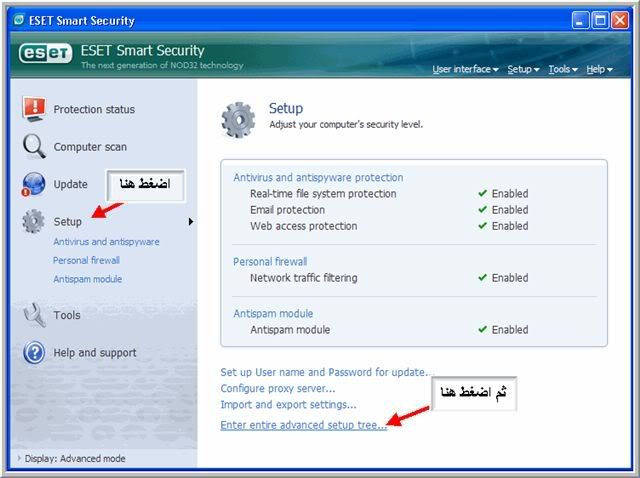Click Email protection text
640x478 pixels.
[x=288, y=210]
